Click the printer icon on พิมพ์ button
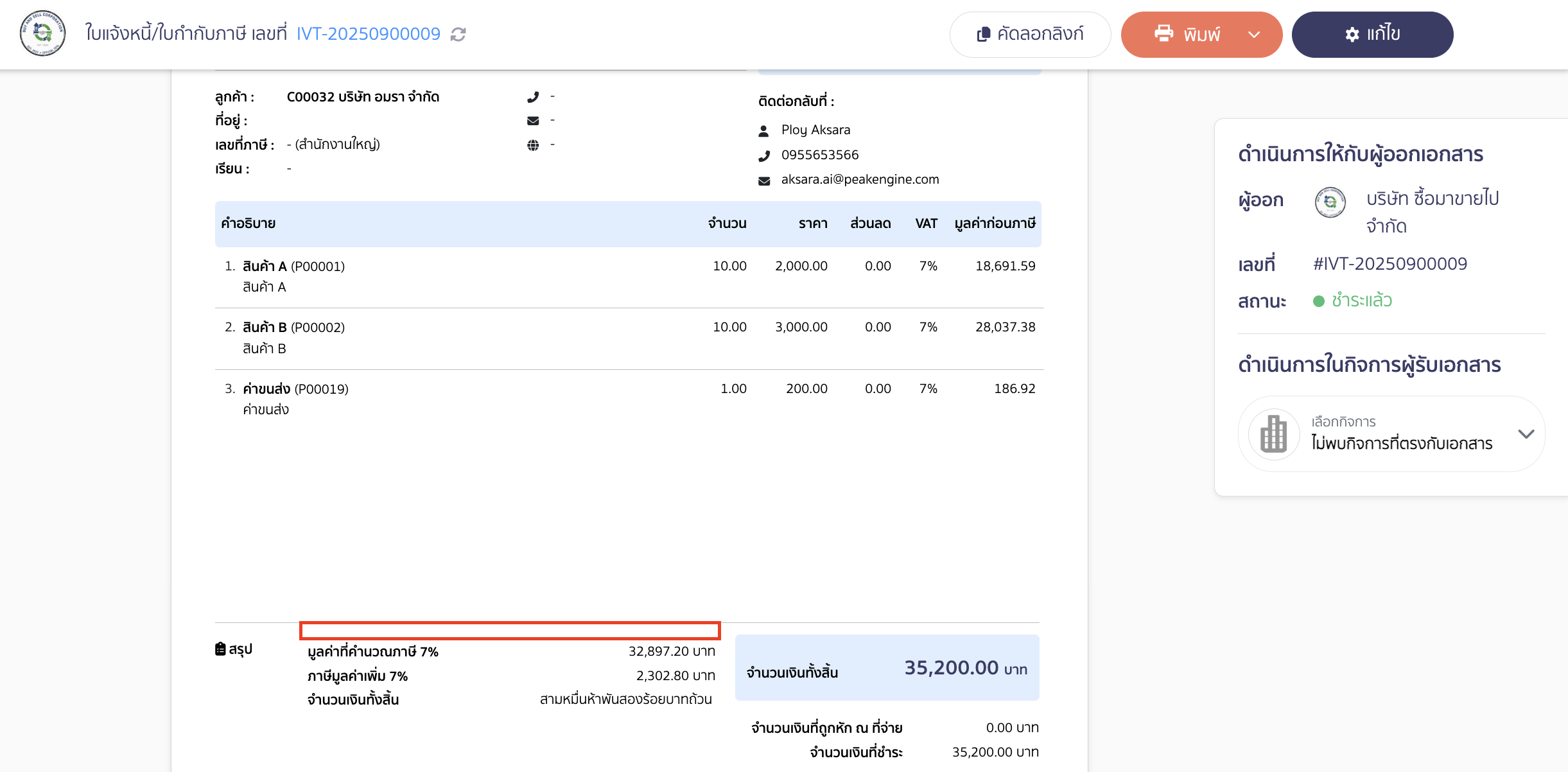Screen dimensions: 1568x772 (1163, 33)
